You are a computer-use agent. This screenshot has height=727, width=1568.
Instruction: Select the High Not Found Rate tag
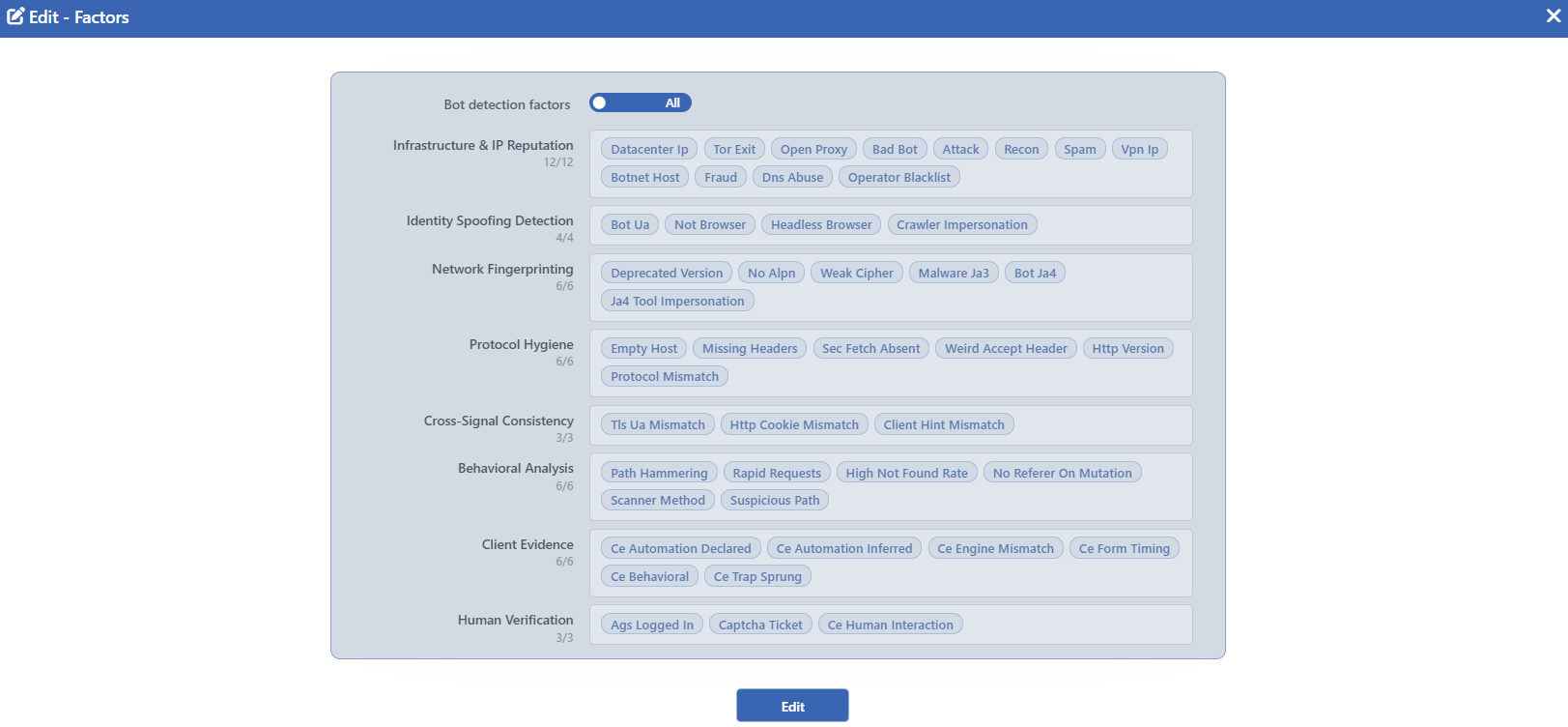coord(907,473)
